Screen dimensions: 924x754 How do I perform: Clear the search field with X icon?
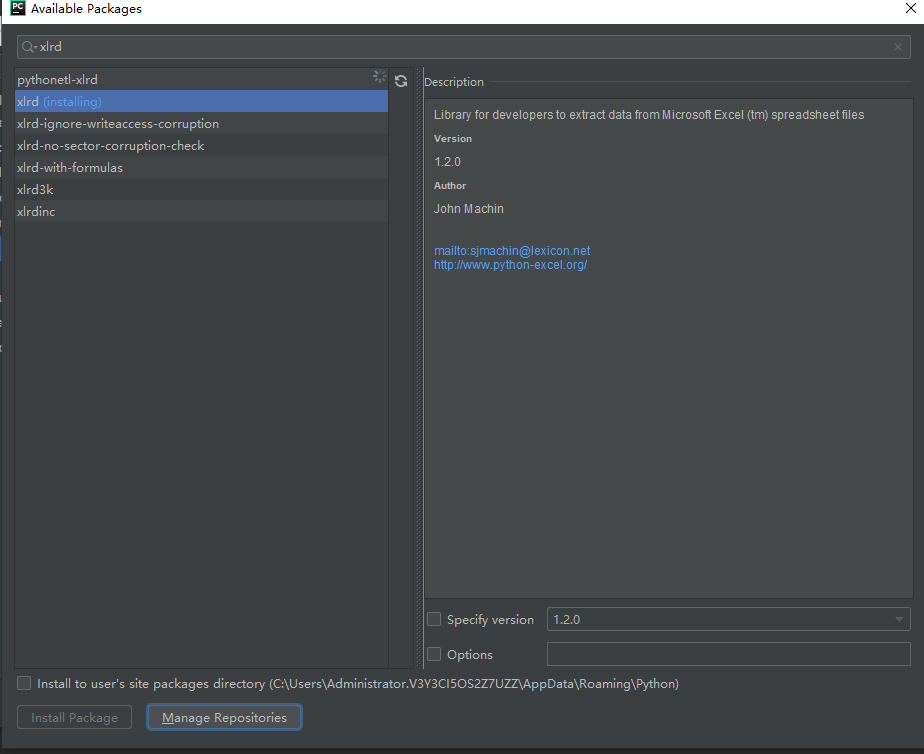897,47
